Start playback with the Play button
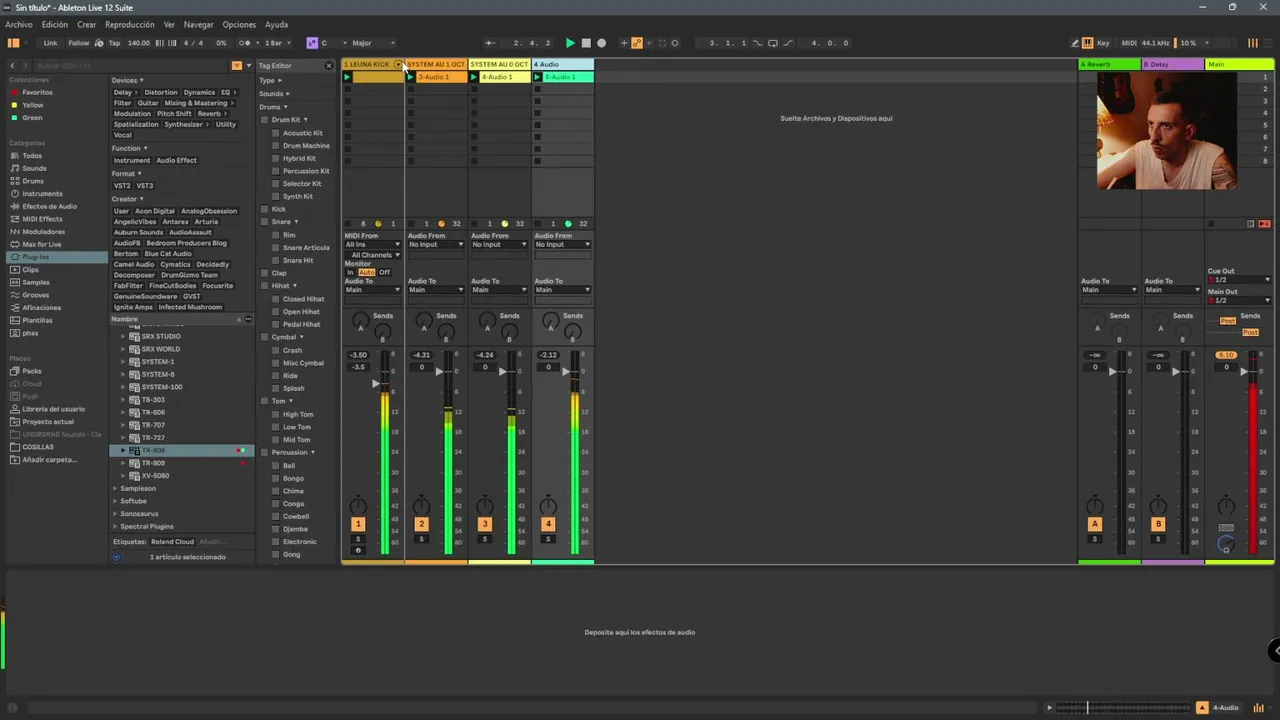 coord(570,43)
